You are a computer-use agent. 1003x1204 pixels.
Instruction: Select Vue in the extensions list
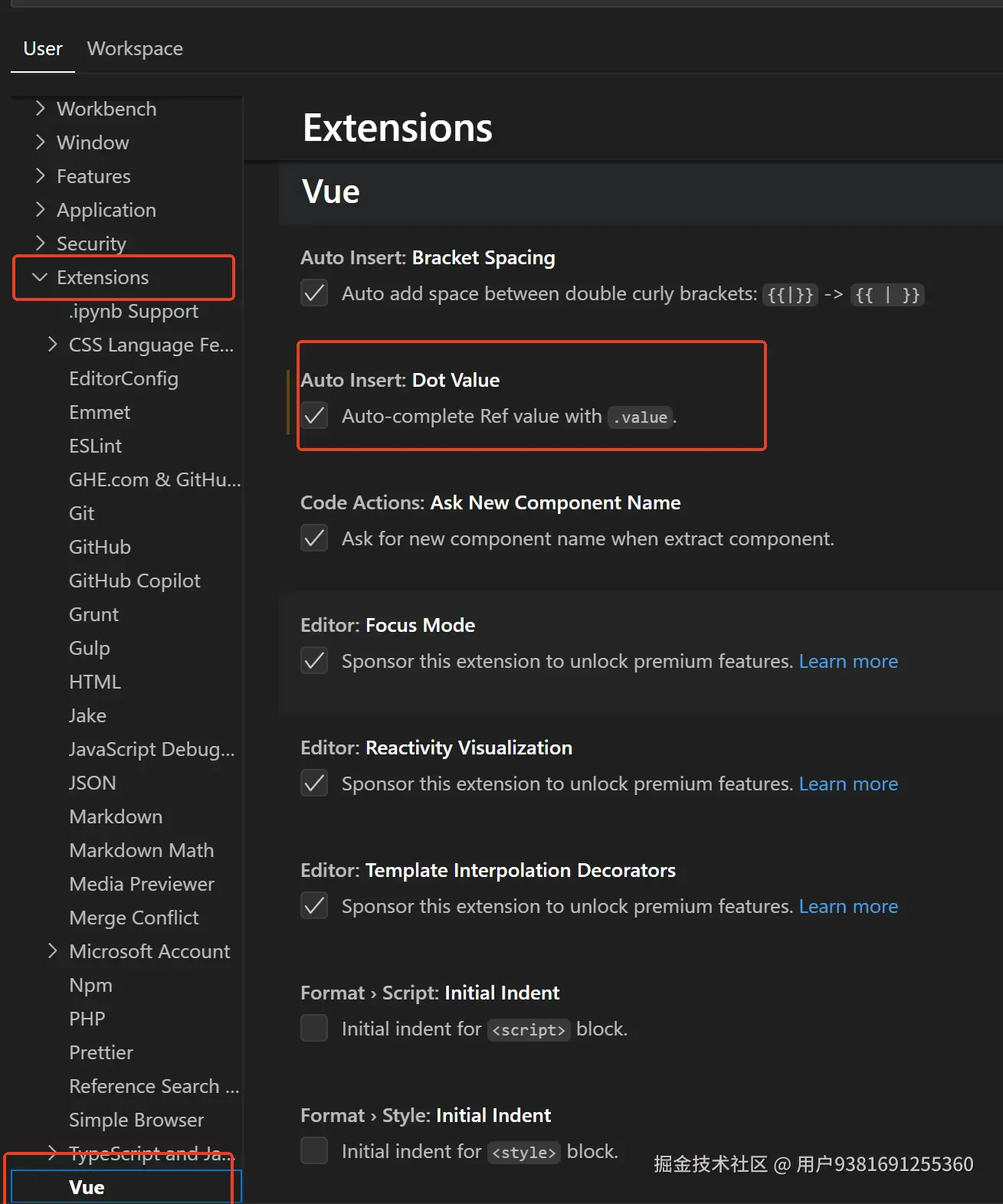87,1187
